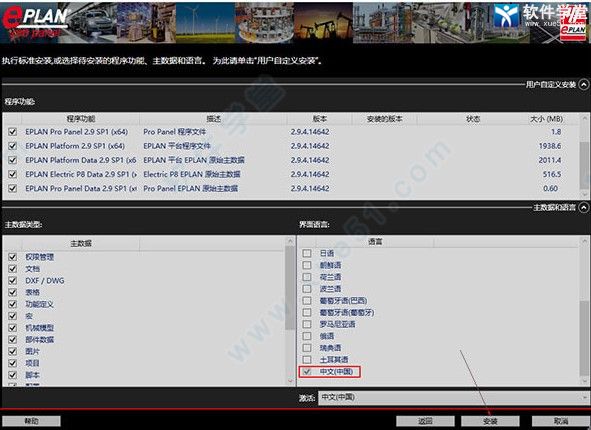This screenshot has height=430, width=591.
Task: Click the 描述 column header
Action: [213, 119]
